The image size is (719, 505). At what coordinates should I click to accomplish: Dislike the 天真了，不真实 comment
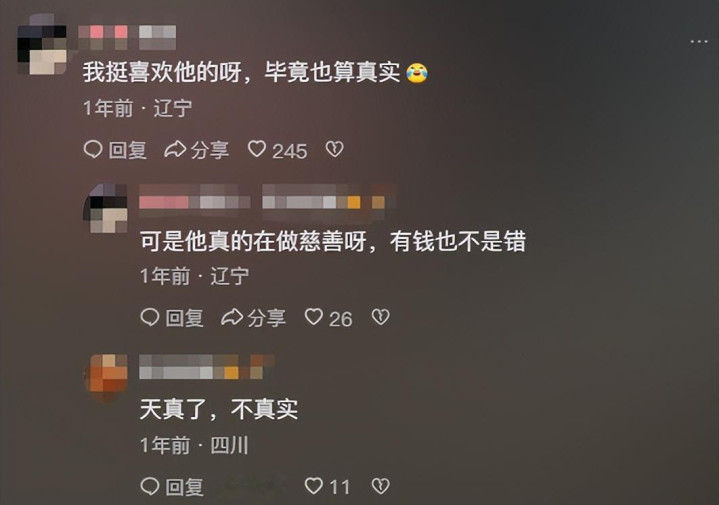coord(380,486)
